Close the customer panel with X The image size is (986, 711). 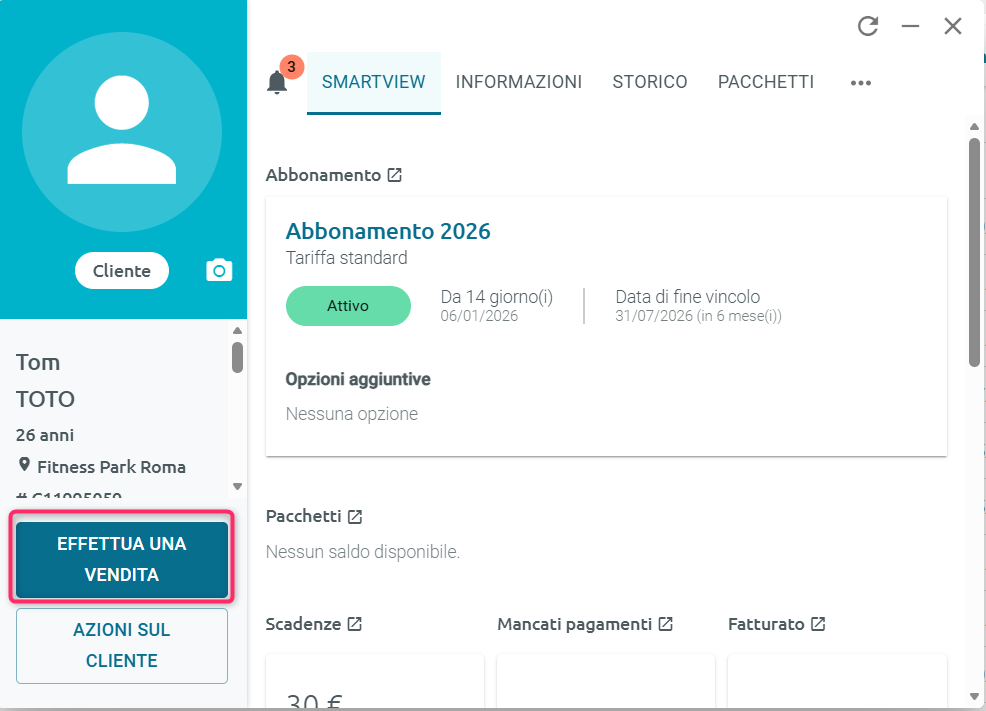[953, 26]
